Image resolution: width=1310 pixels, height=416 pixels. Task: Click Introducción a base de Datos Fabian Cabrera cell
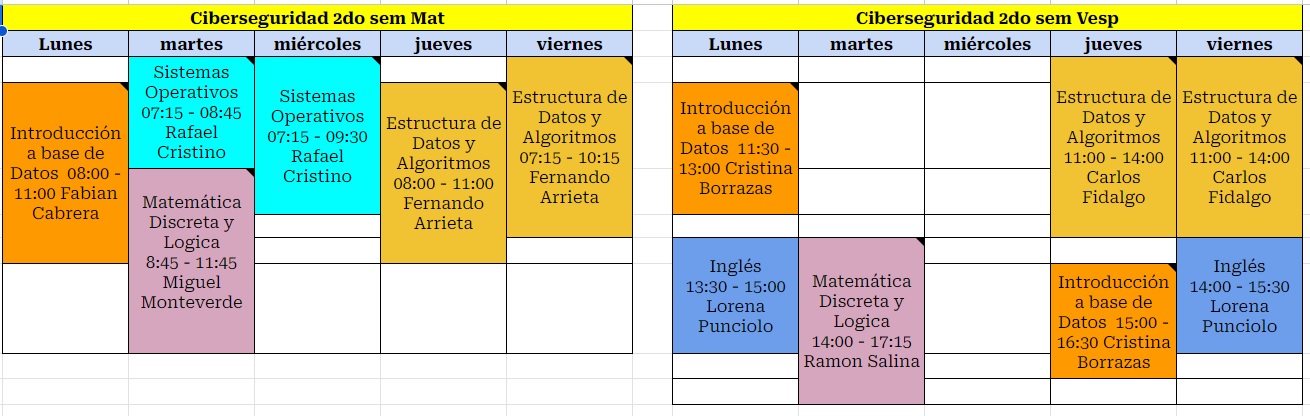pyautogui.click(x=65, y=173)
